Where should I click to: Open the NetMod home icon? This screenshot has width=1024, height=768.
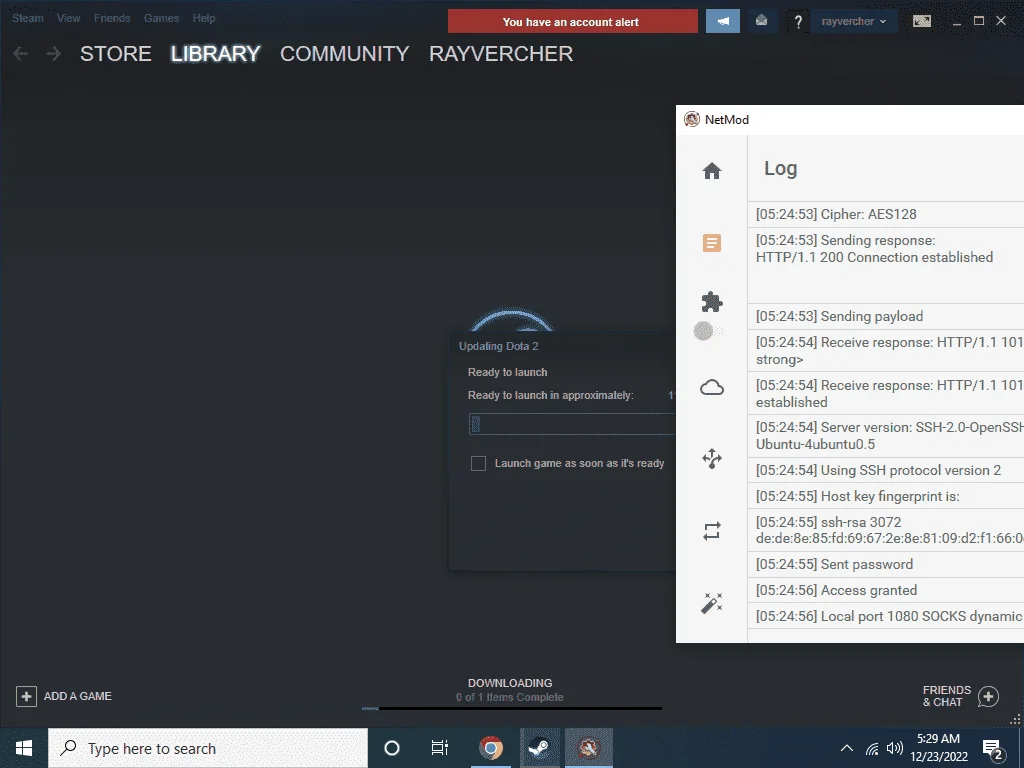pos(712,170)
